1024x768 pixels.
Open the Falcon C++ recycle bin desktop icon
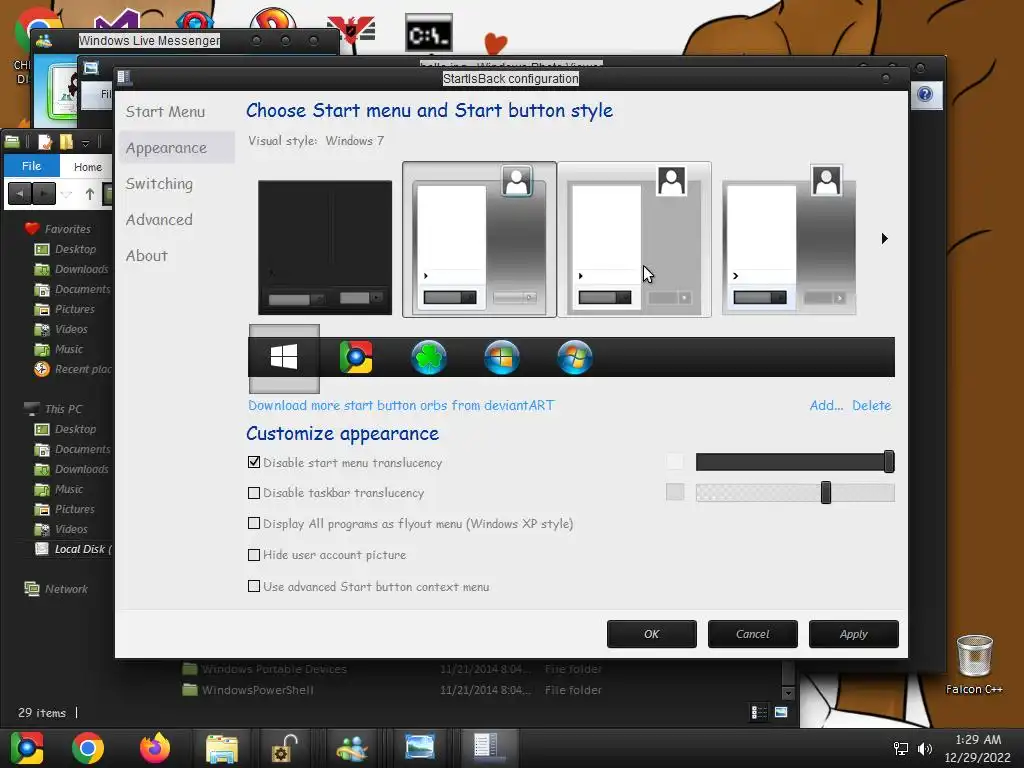pos(974,664)
